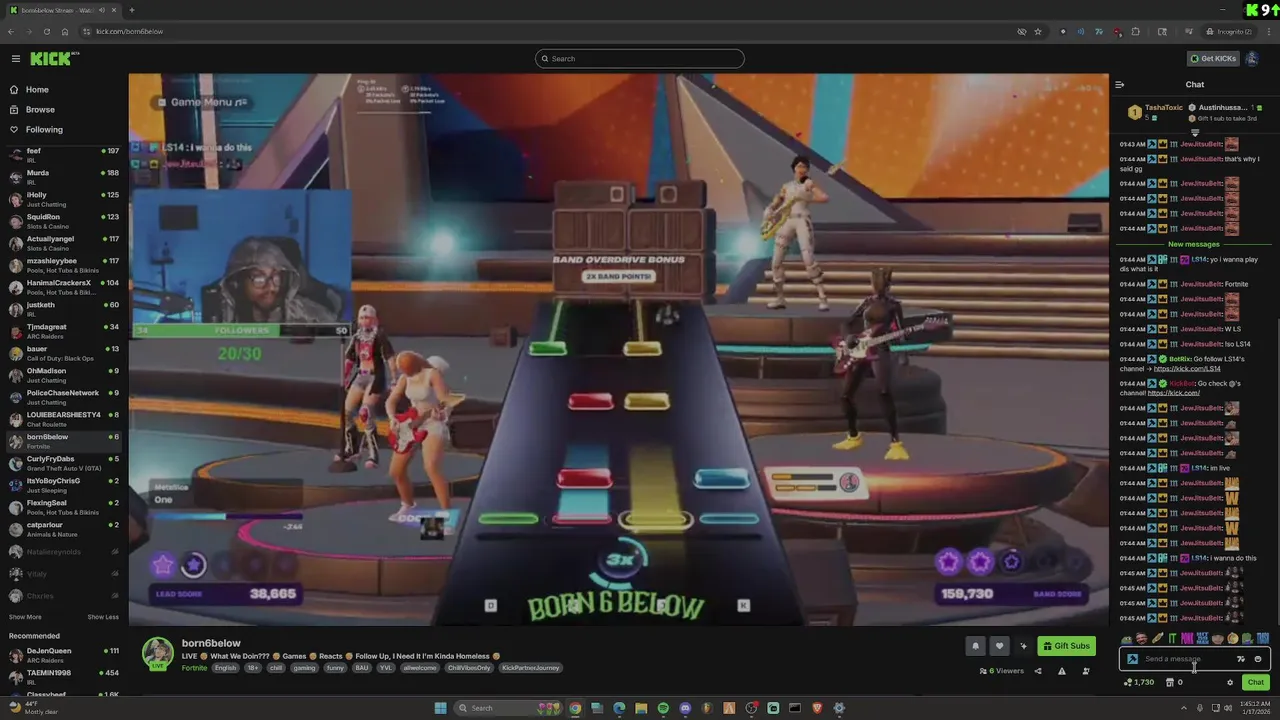This screenshot has height=720, width=1280.
Task: Open the mzashleyybee channel
Action: (x=64, y=265)
